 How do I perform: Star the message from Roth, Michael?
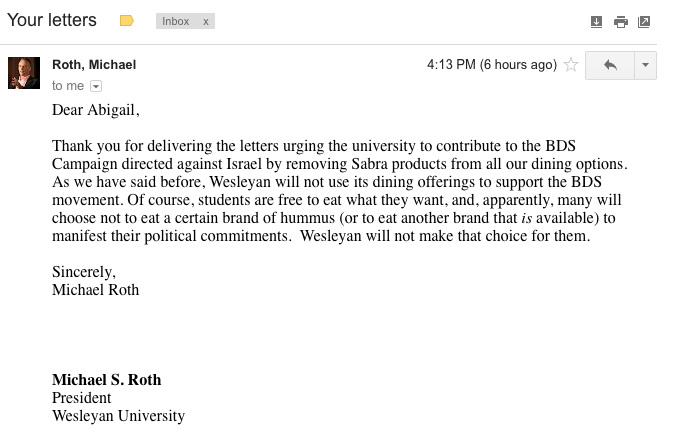click(x=571, y=65)
